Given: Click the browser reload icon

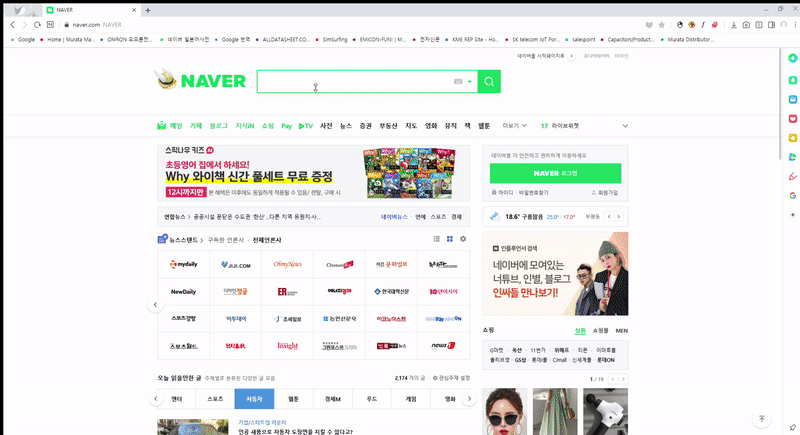Looking at the screenshot, I should coord(37,24).
